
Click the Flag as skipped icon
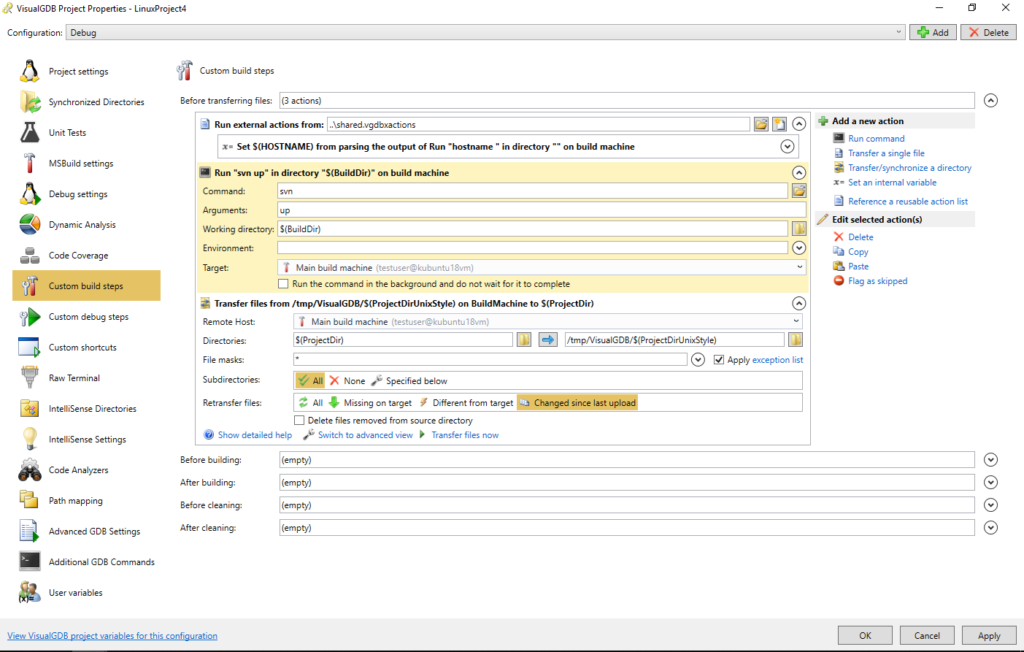(838, 281)
